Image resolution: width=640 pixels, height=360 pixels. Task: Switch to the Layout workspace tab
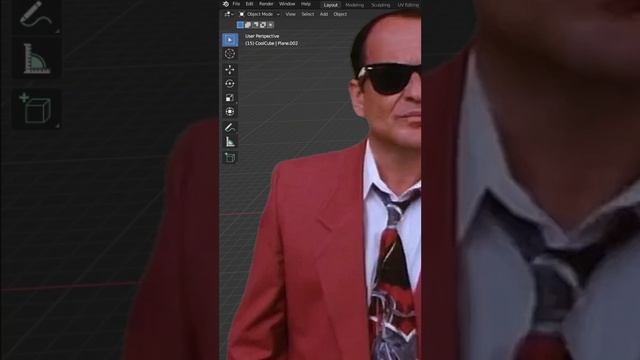tap(331, 5)
